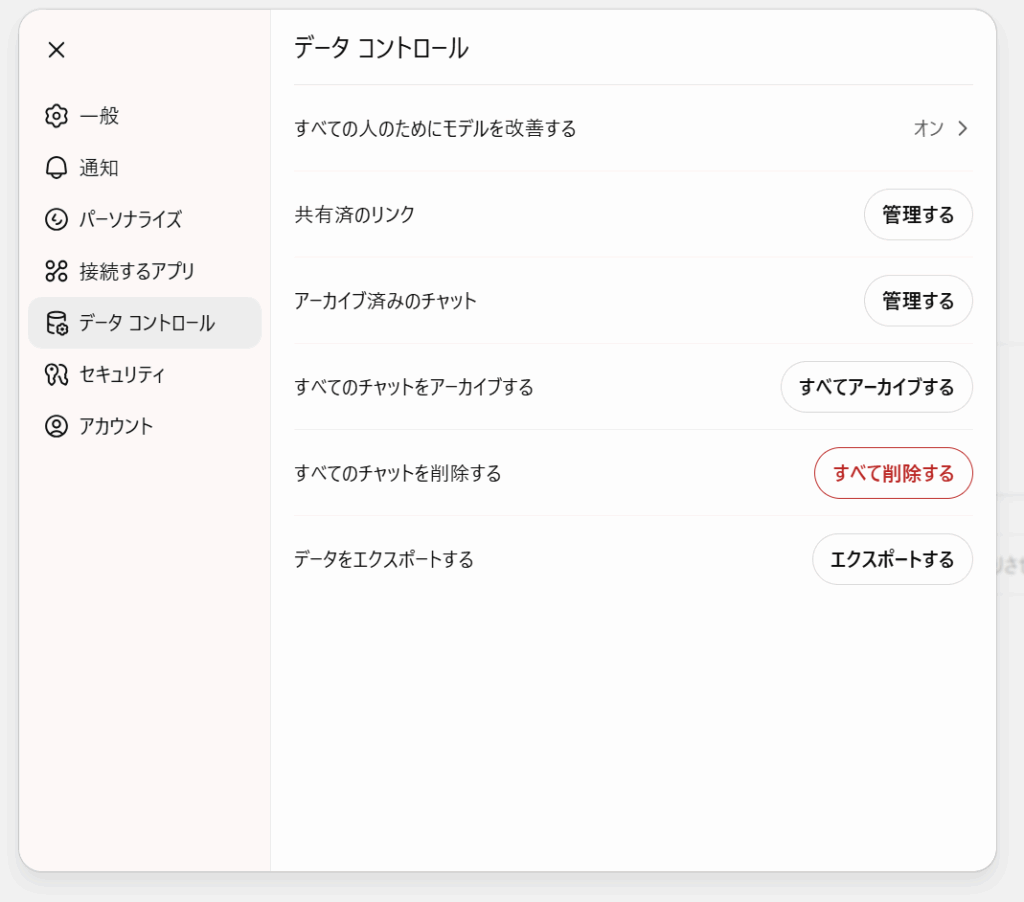This screenshot has height=902, width=1024.
Task: Expand the chevron beside オン
Action: click(x=963, y=128)
